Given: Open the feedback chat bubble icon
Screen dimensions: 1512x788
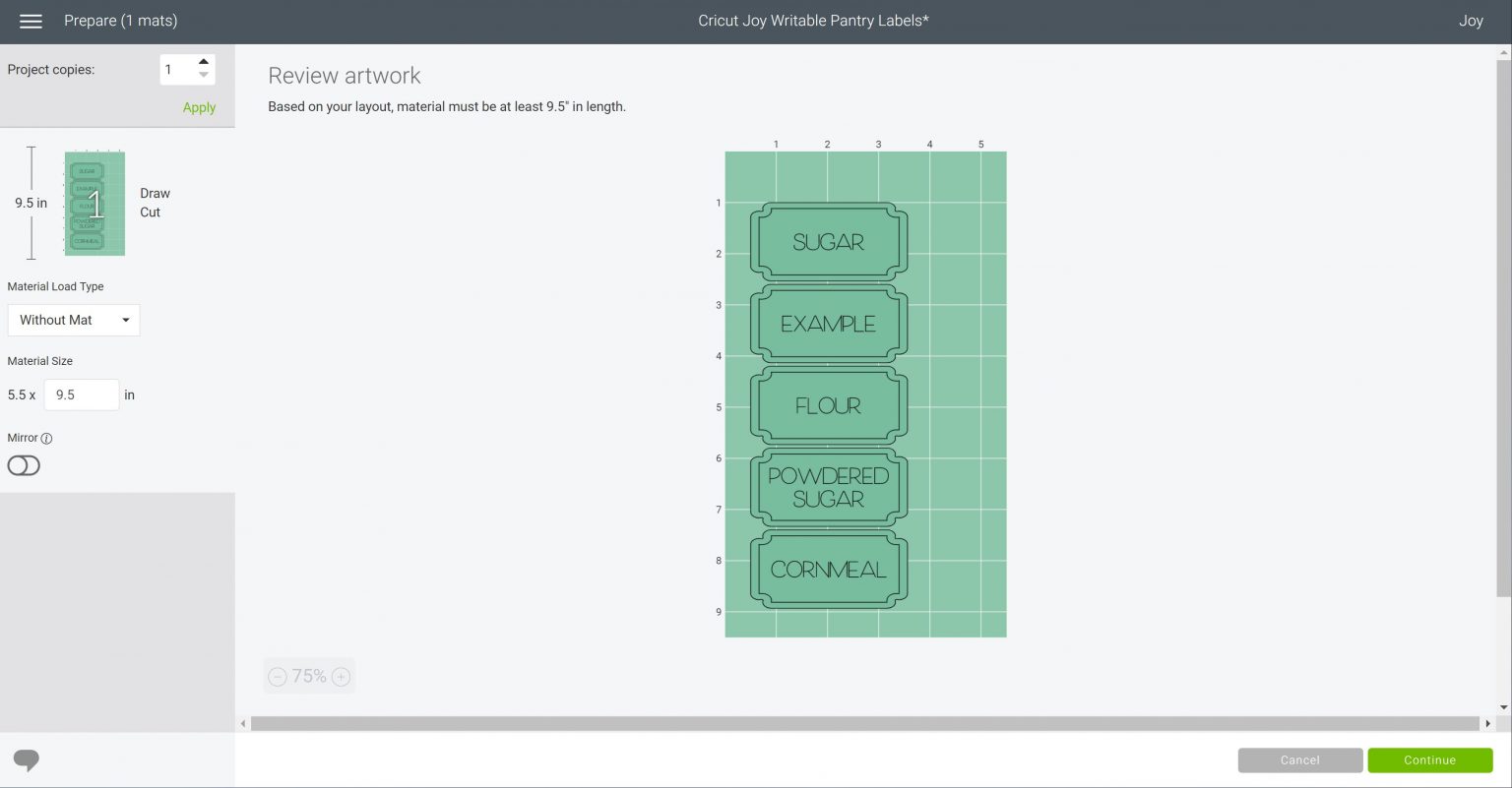Looking at the screenshot, I should (x=27, y=759).
